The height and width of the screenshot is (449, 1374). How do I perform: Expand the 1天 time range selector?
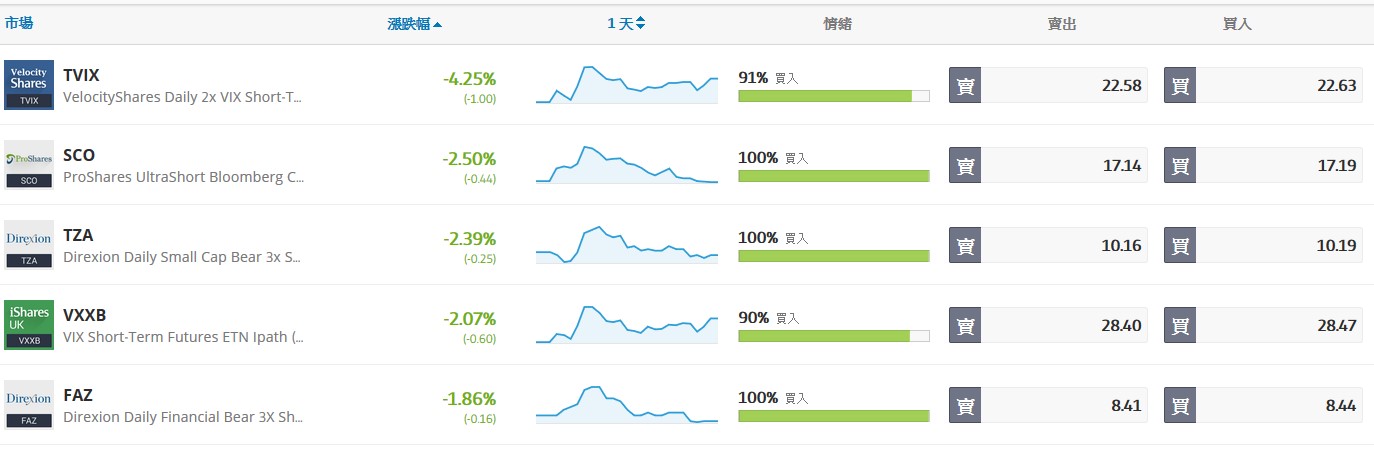click(626, 24)
